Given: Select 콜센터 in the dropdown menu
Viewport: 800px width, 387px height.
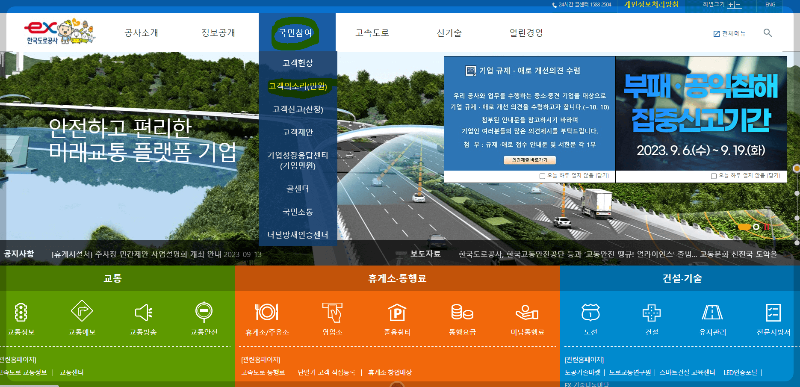Looking at the screenshot, I should click(x=297, y=188).
